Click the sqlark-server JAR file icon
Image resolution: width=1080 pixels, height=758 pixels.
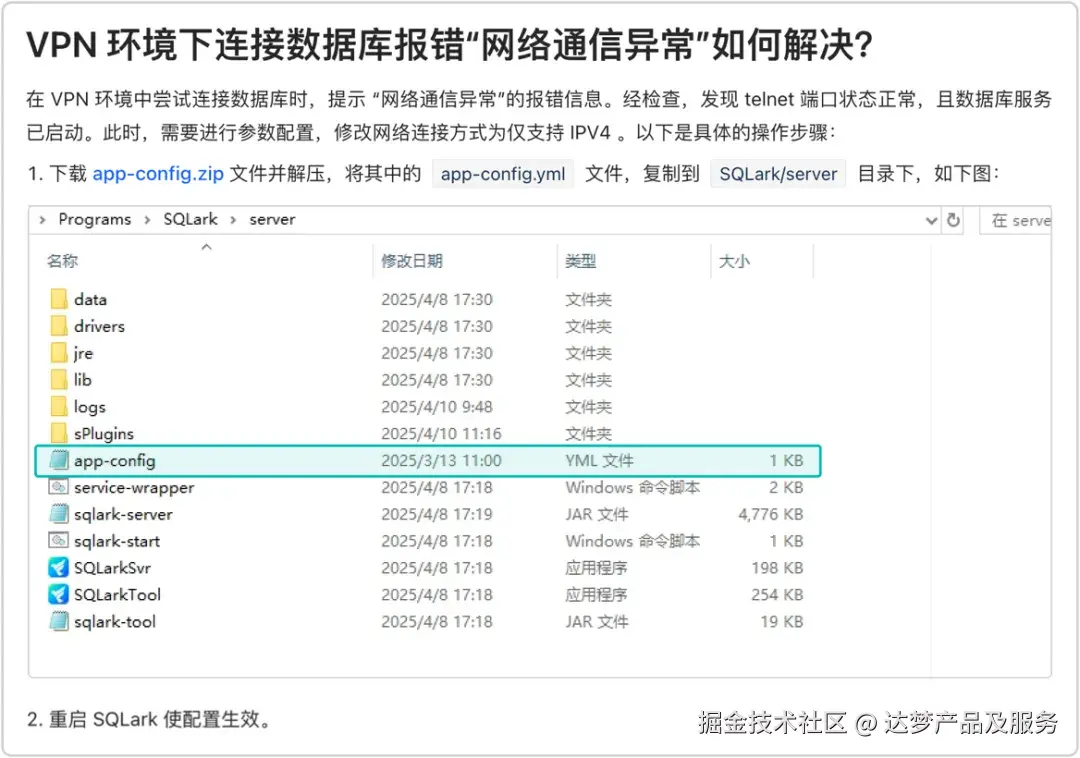pos(59,514)
